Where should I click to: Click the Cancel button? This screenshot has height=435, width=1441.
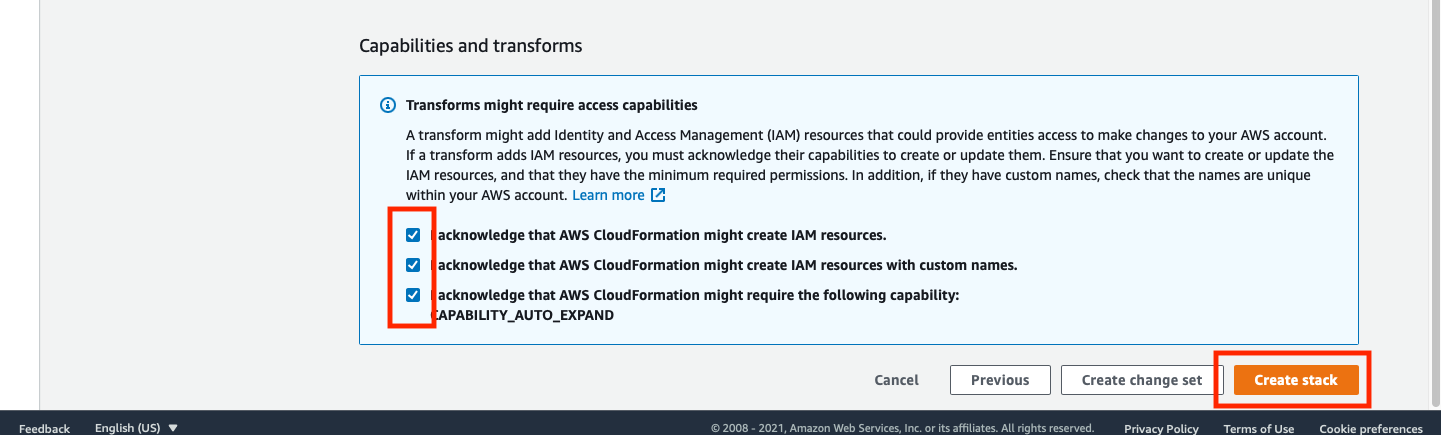(x=896, y=380)
